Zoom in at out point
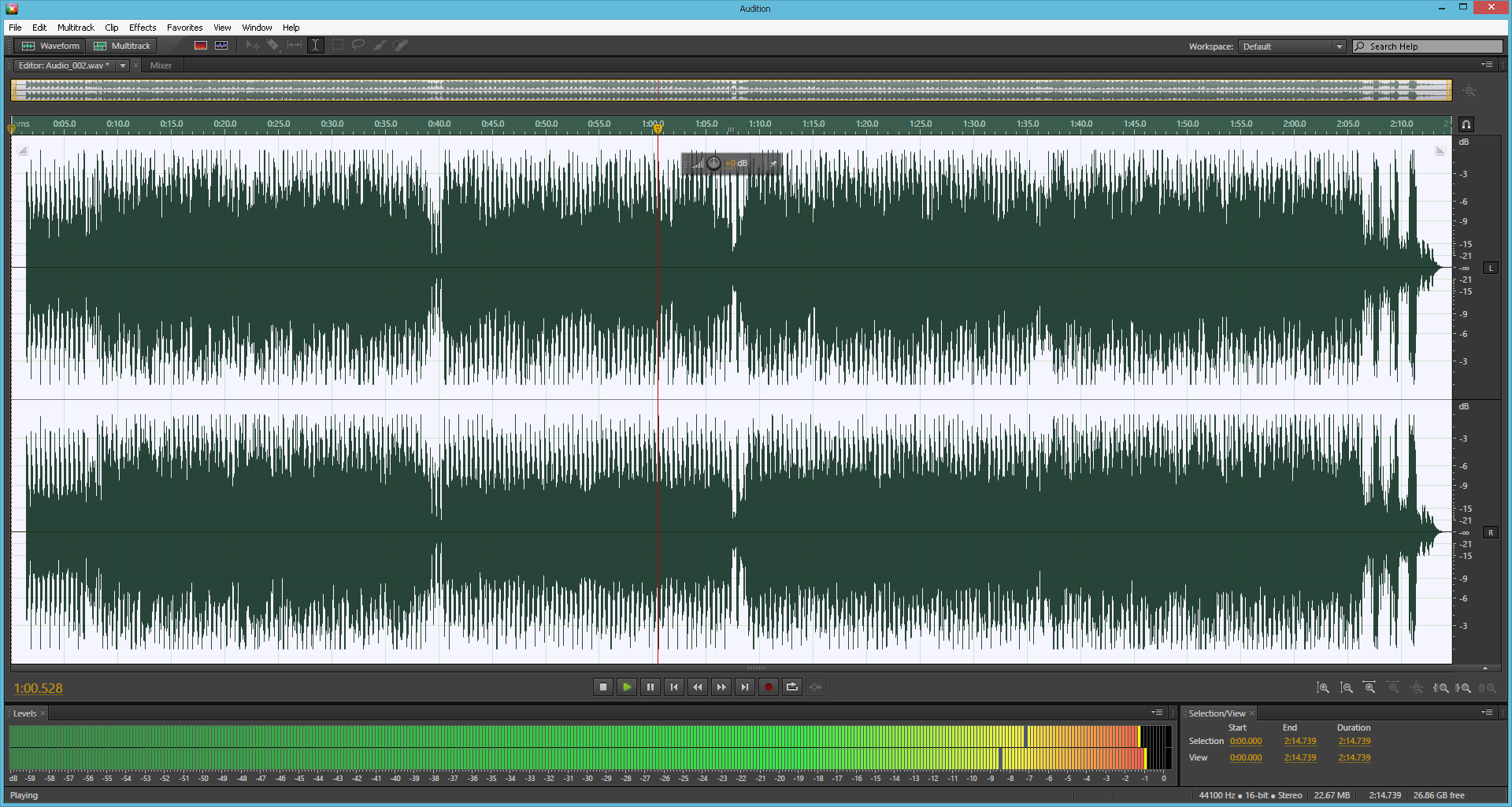 (x=1463, y=688)
